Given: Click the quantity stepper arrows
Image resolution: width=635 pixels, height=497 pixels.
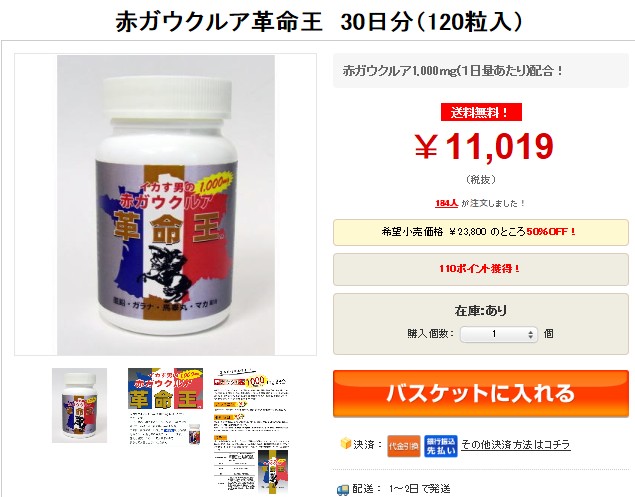Looking at the screenshot, I should click(x=531, y=335).
